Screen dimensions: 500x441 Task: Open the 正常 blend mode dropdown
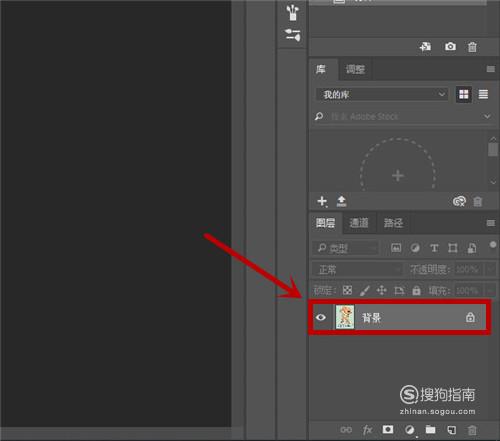(357, 269)
